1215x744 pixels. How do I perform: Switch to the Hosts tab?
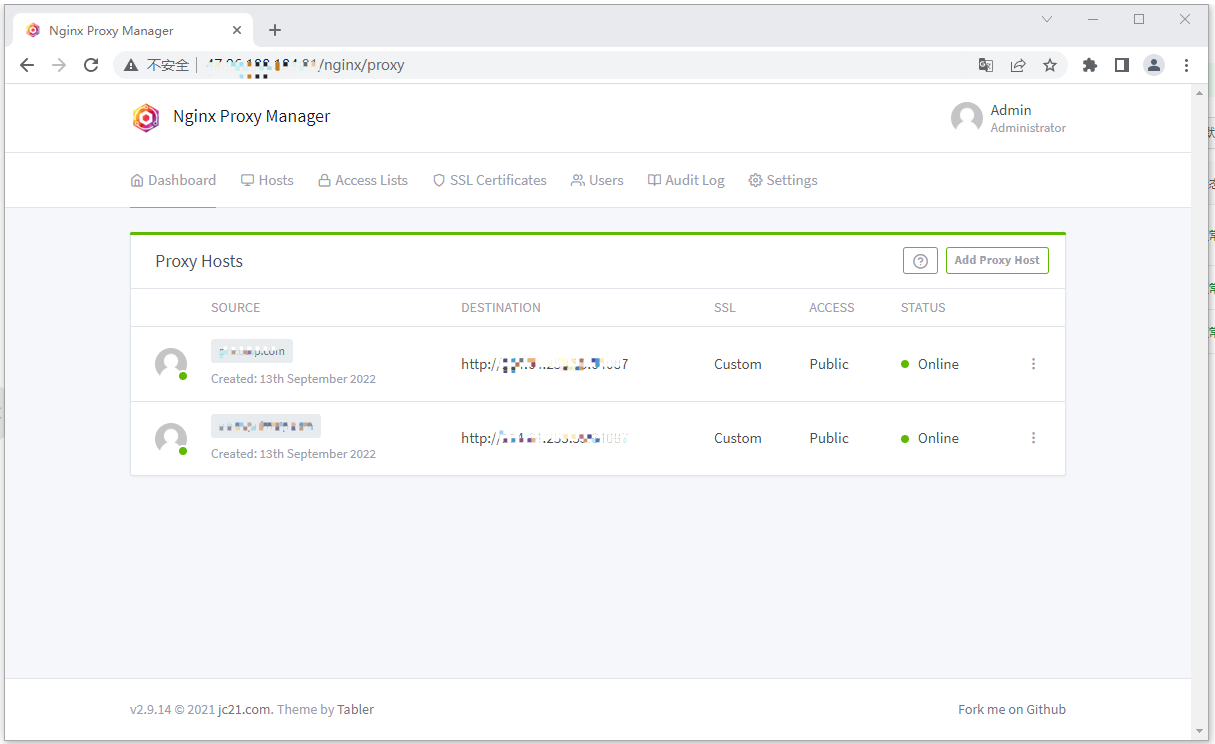tap(266, 180)
